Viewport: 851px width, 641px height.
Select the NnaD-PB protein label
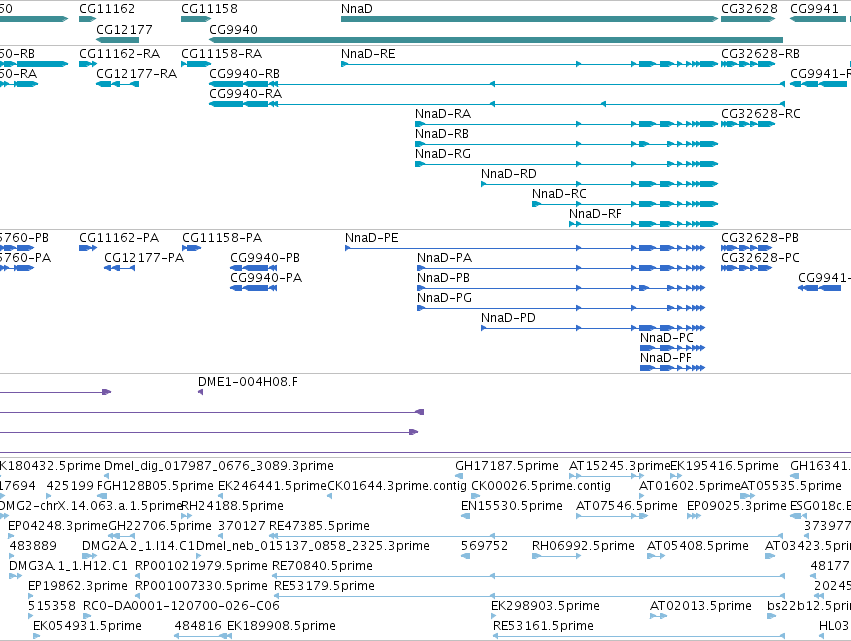pos(443,278)
